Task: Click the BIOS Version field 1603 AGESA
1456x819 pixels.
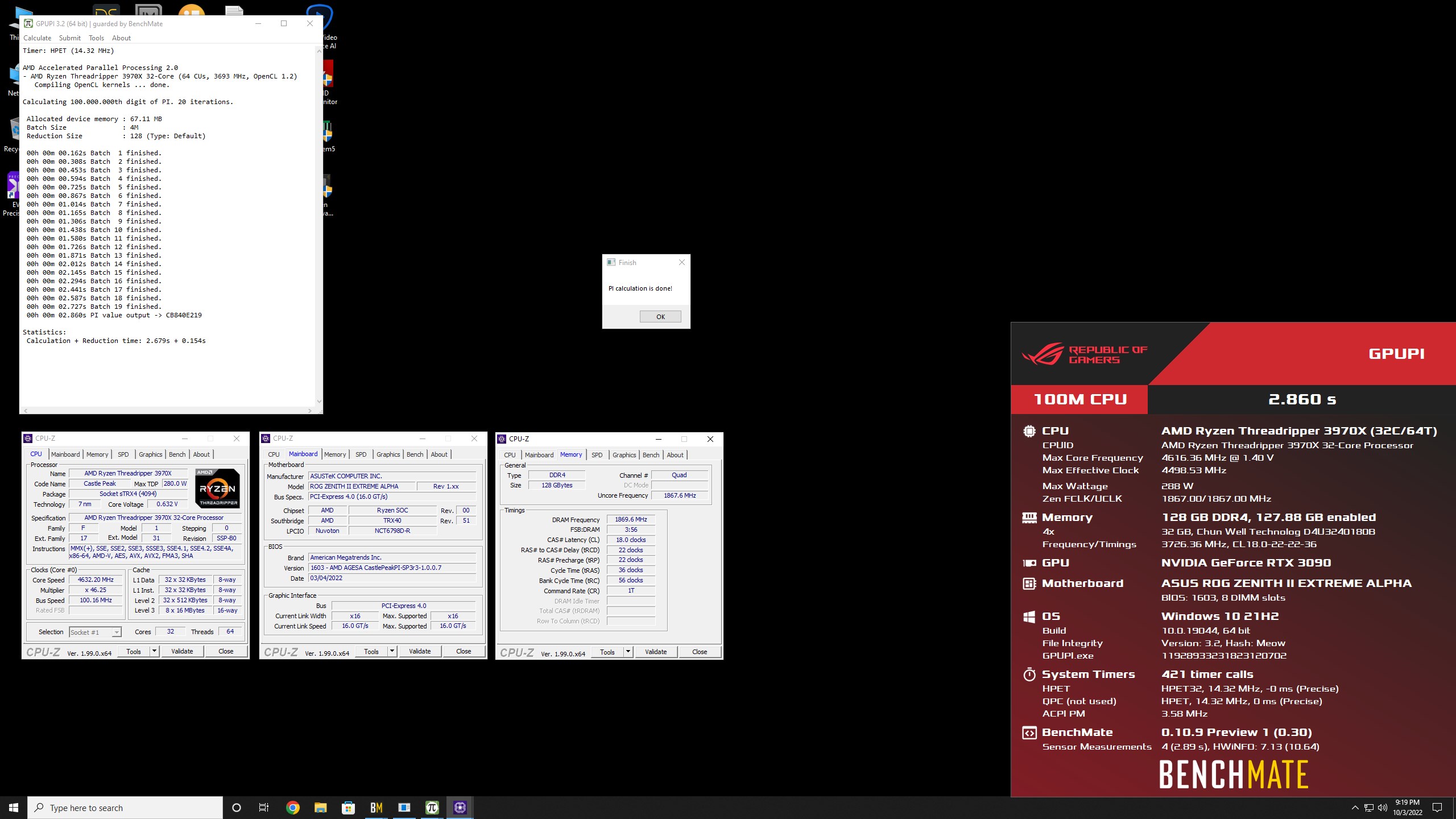Action: (x=392, y=568)
